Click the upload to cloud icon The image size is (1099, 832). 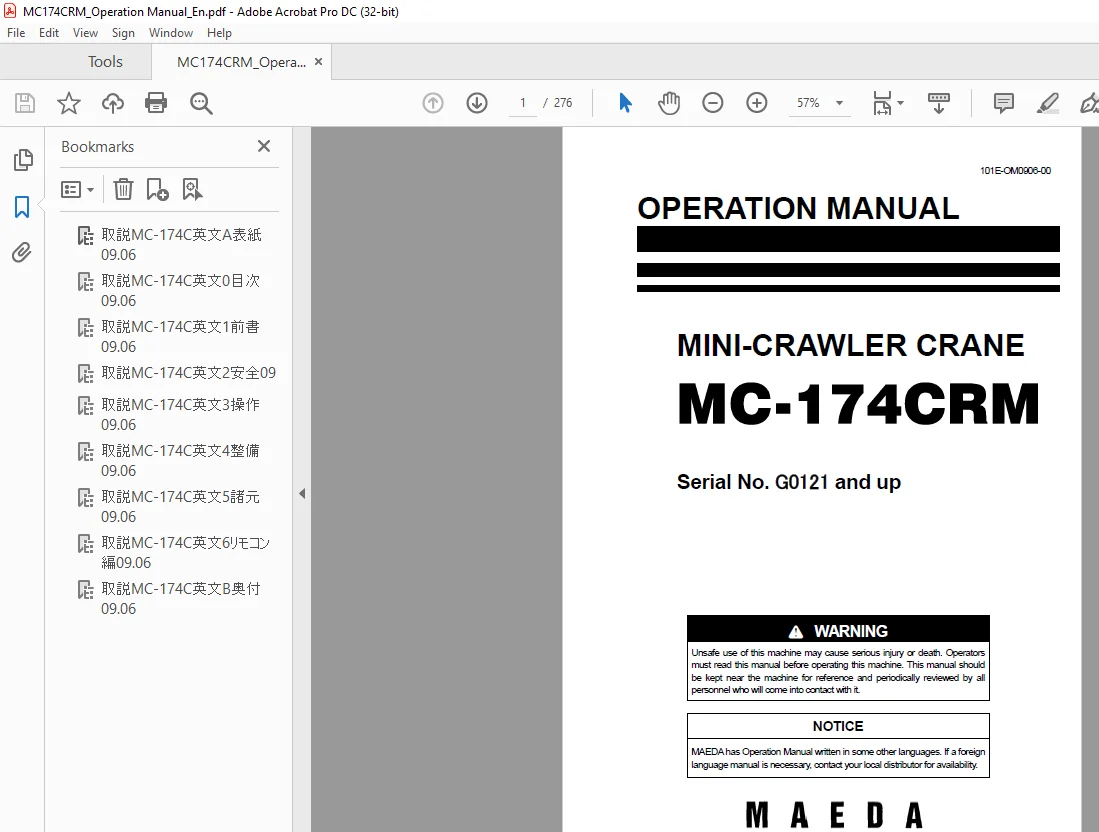point(112,103)
